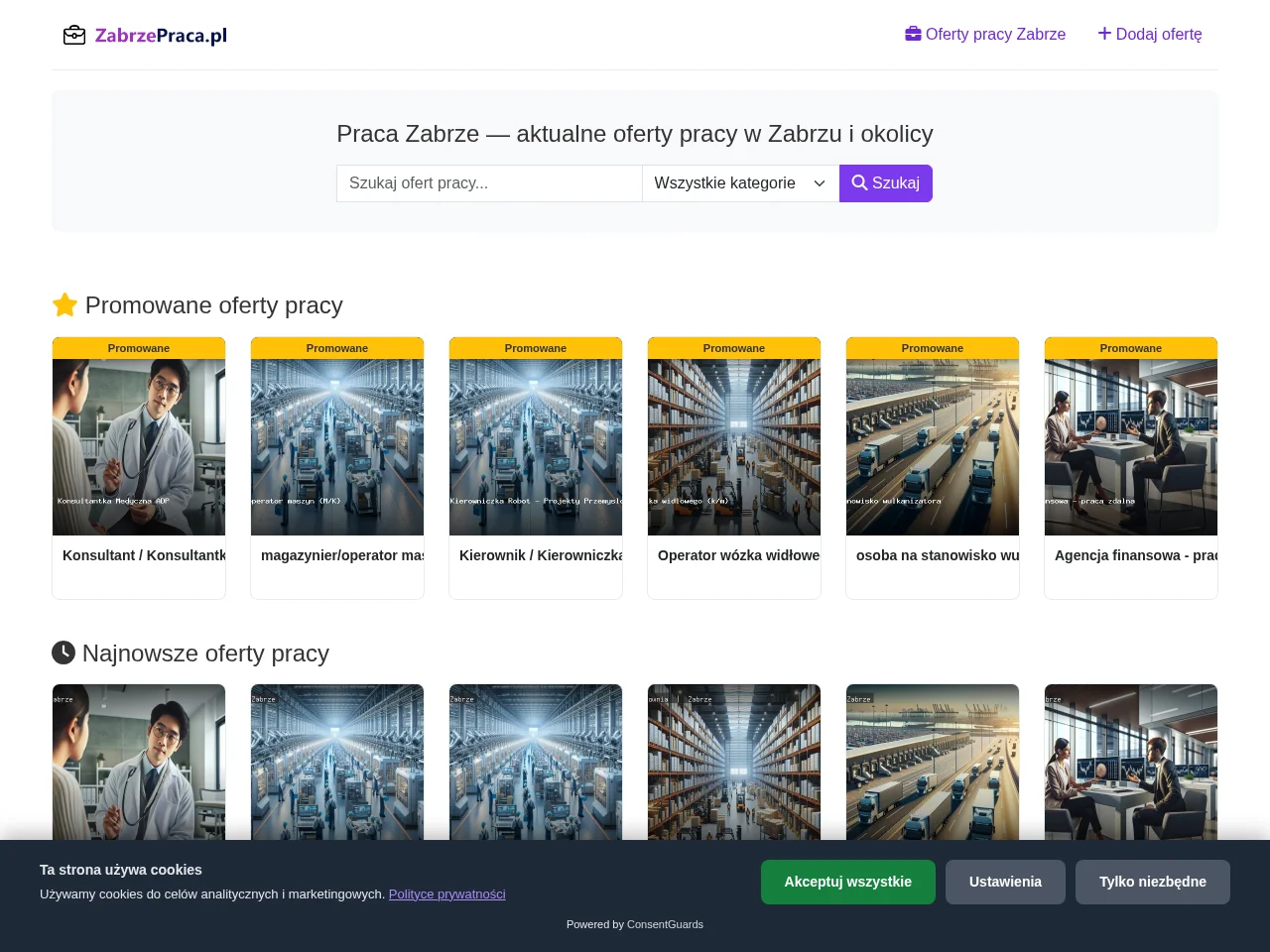Choose Tylko niezbędne cookies option
The width and height of the screenshot is (1270, 952).
(x=1153, y=882)
